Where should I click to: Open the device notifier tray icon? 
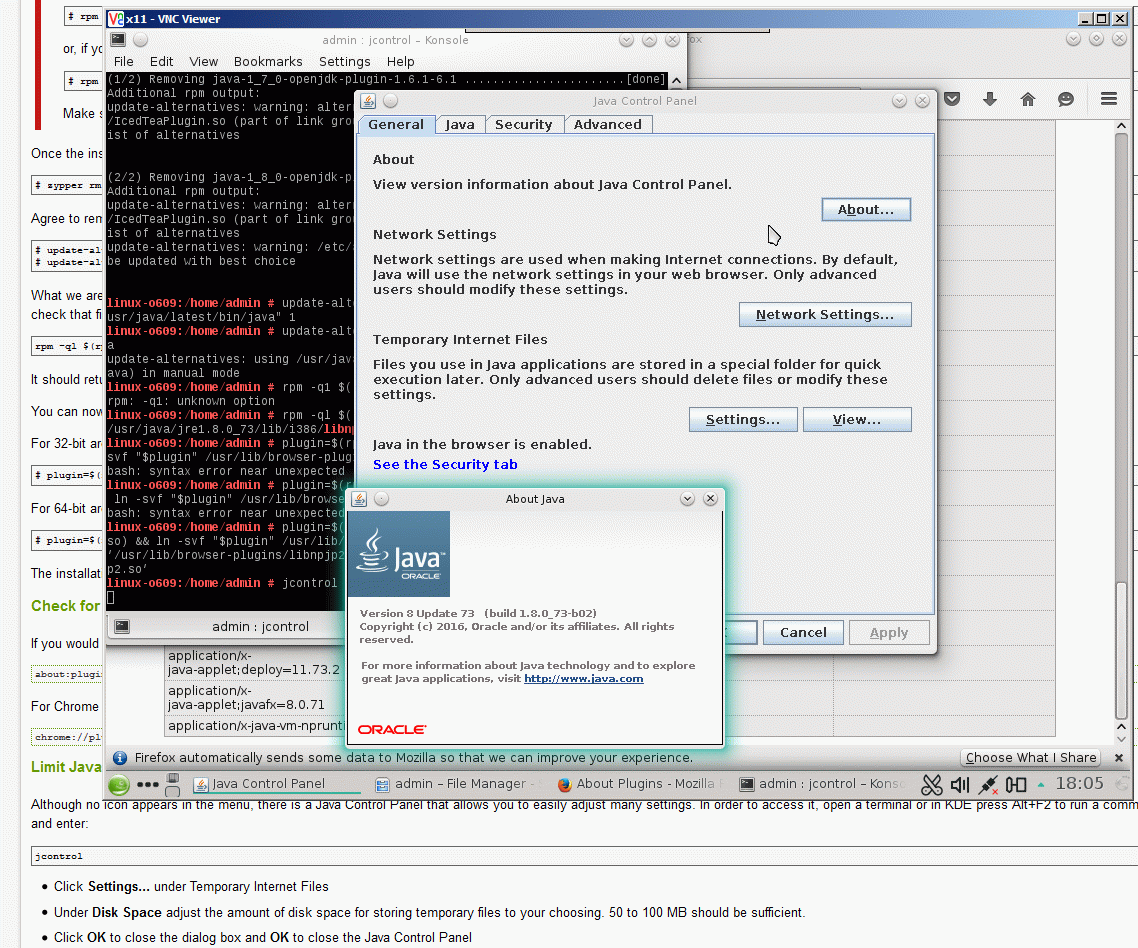pyautogui.click(x=1016, y=785)
